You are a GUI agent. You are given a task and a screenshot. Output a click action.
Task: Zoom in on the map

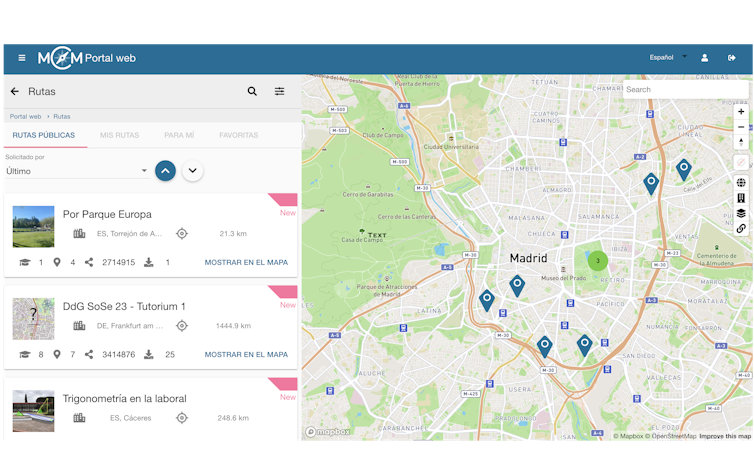[x=741, y=111]
